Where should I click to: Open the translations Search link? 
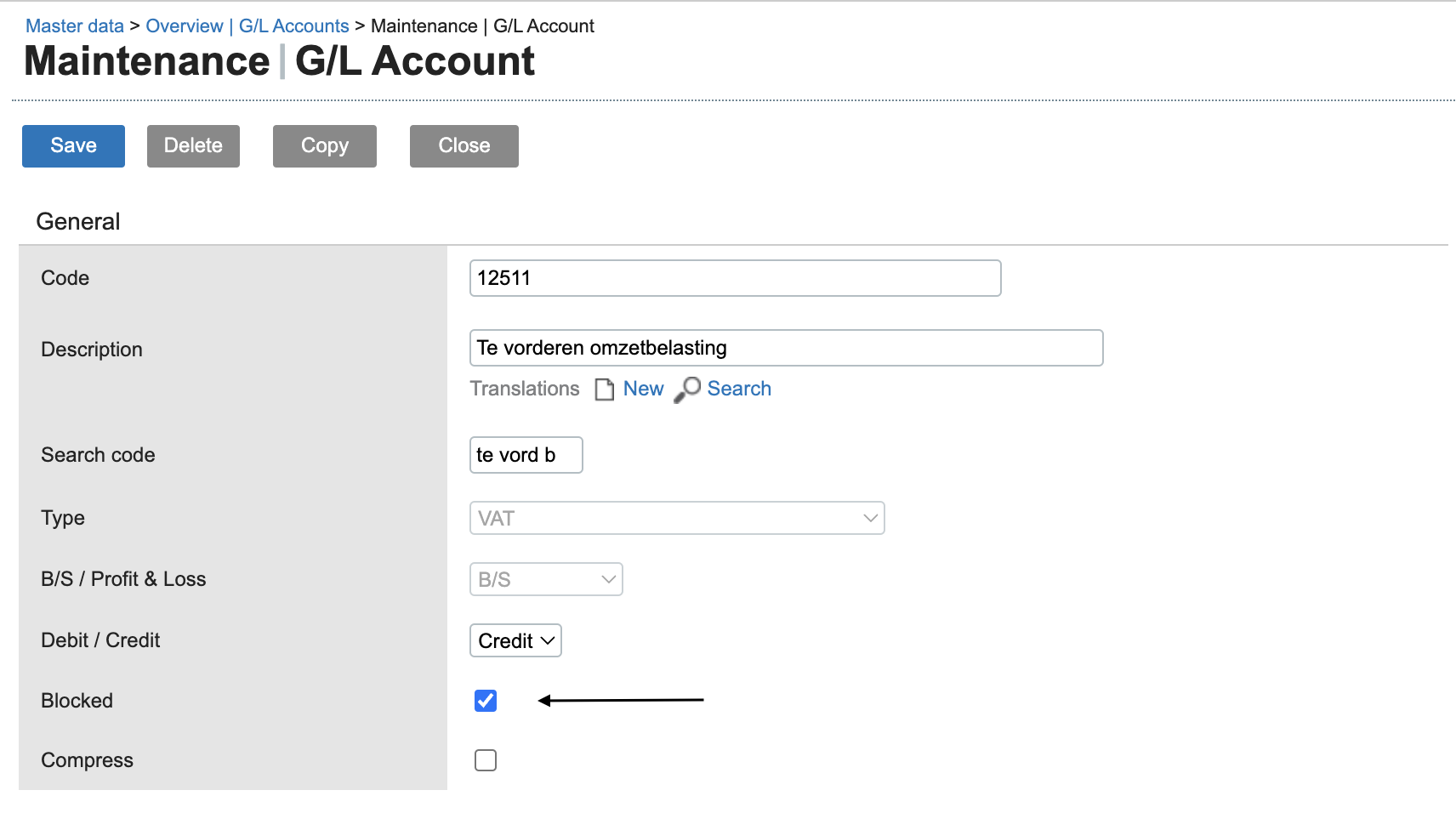click(x=739, y=389)
